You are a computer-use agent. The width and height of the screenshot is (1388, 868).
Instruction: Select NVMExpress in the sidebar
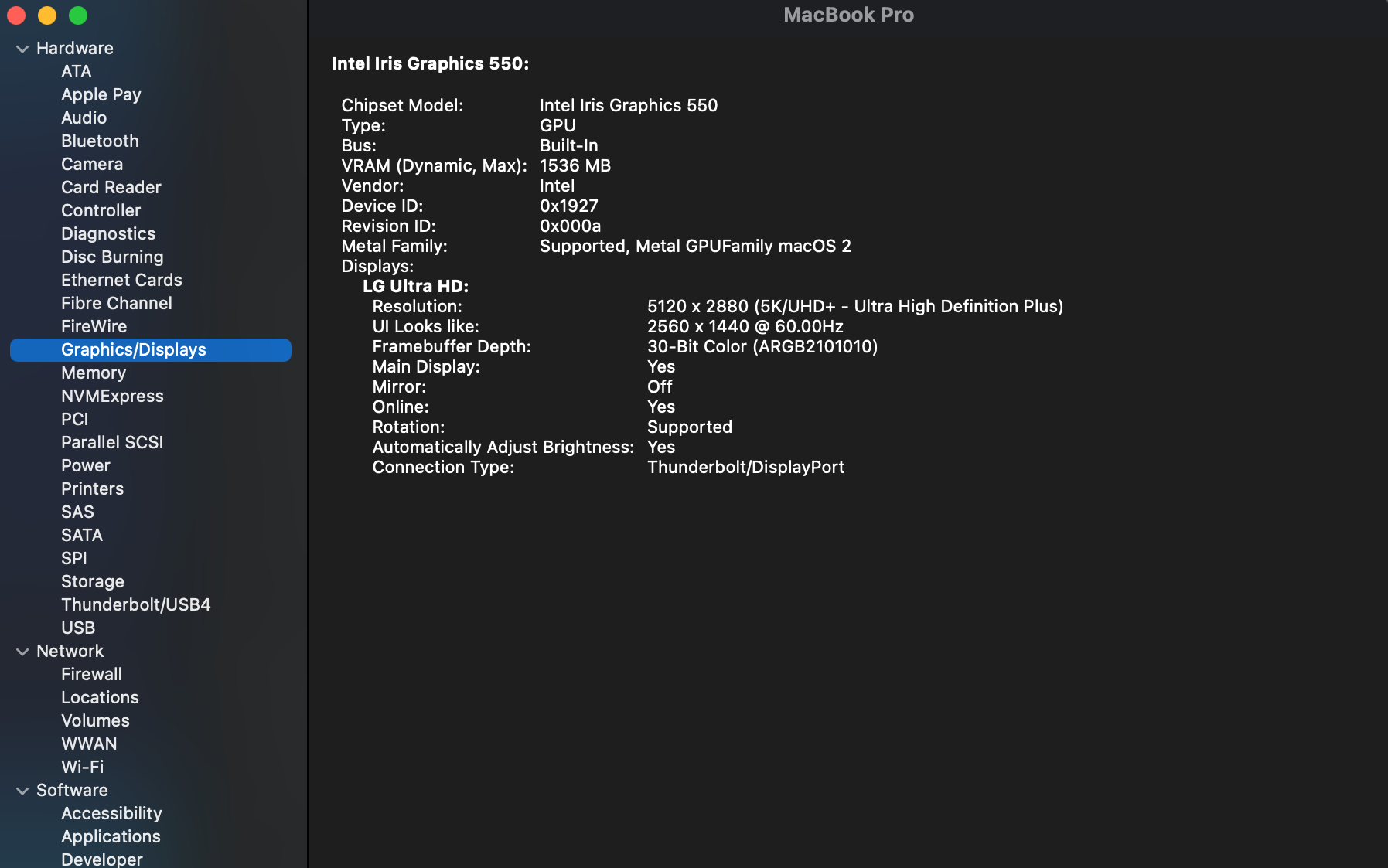tap(113, 396)
